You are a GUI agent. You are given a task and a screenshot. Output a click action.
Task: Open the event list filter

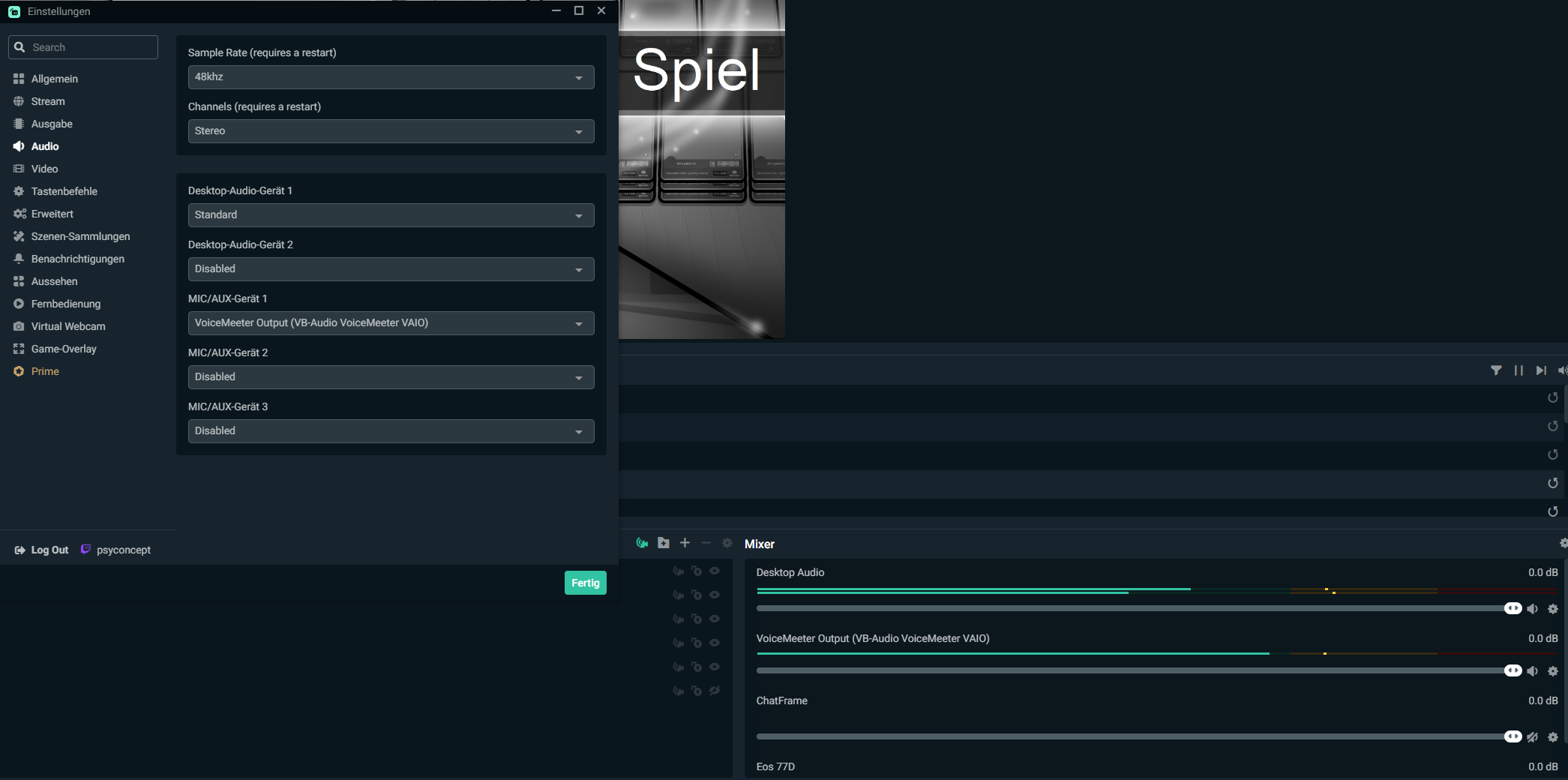click(x=1497, y=370)
